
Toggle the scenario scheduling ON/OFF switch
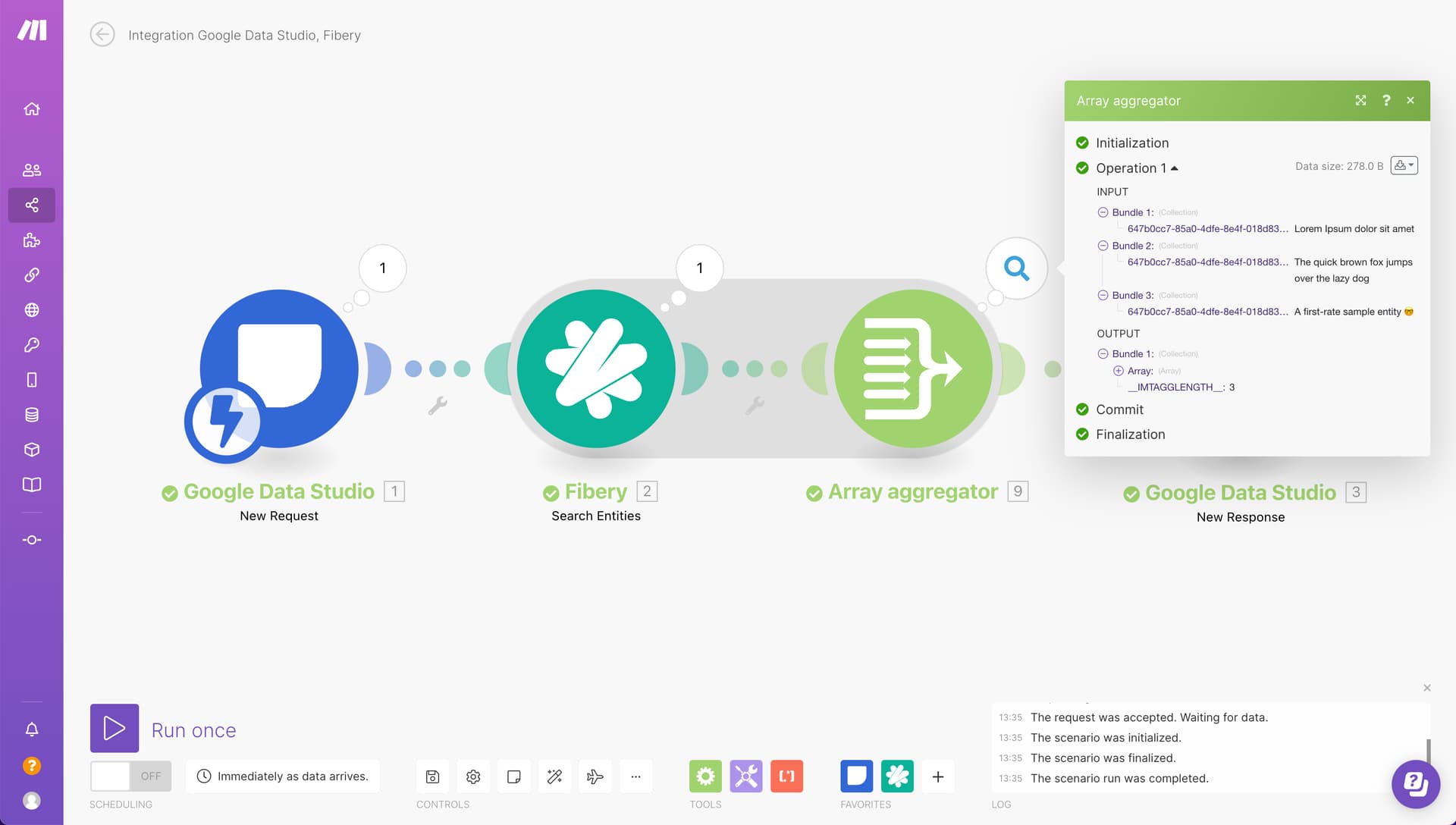click(x=130, y=776)
